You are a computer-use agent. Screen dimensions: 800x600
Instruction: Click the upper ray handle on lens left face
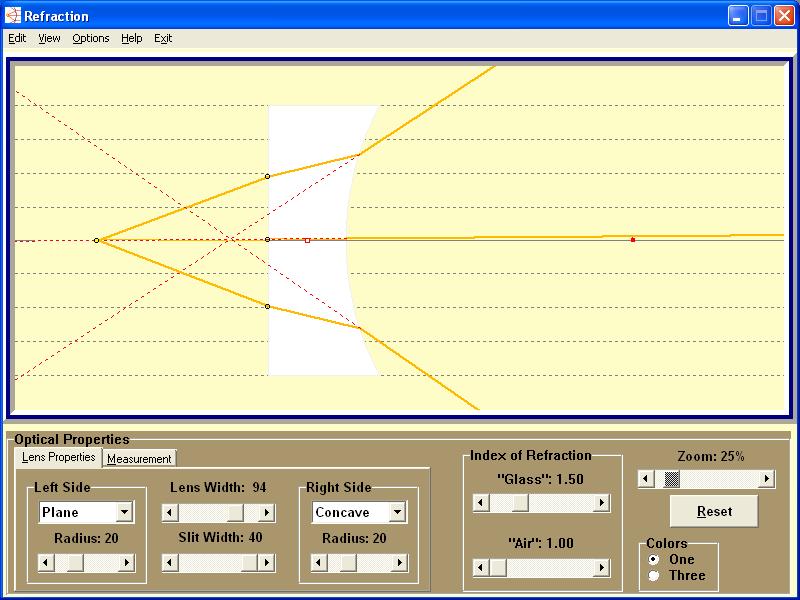(x=267, y=177)
